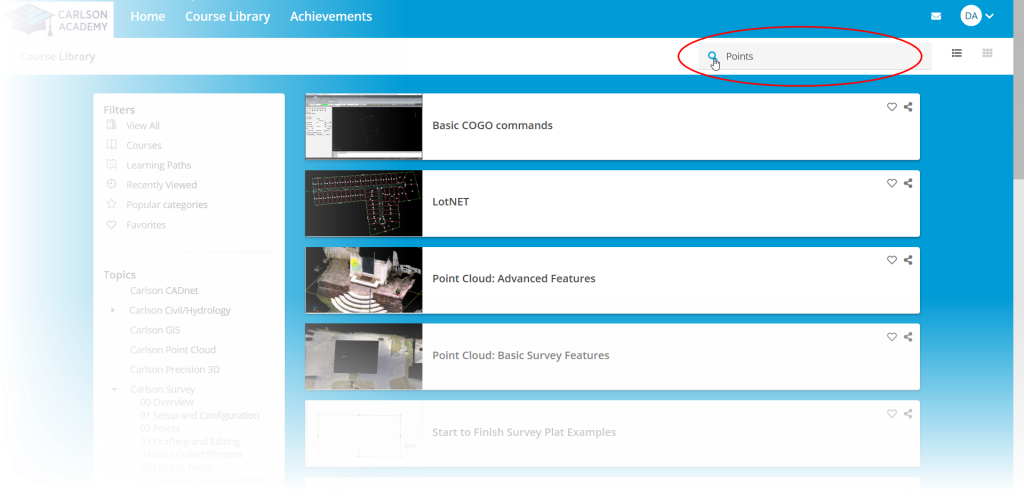Filter by Learning Paths
The image size is (1024, 492).
(159, 165)
